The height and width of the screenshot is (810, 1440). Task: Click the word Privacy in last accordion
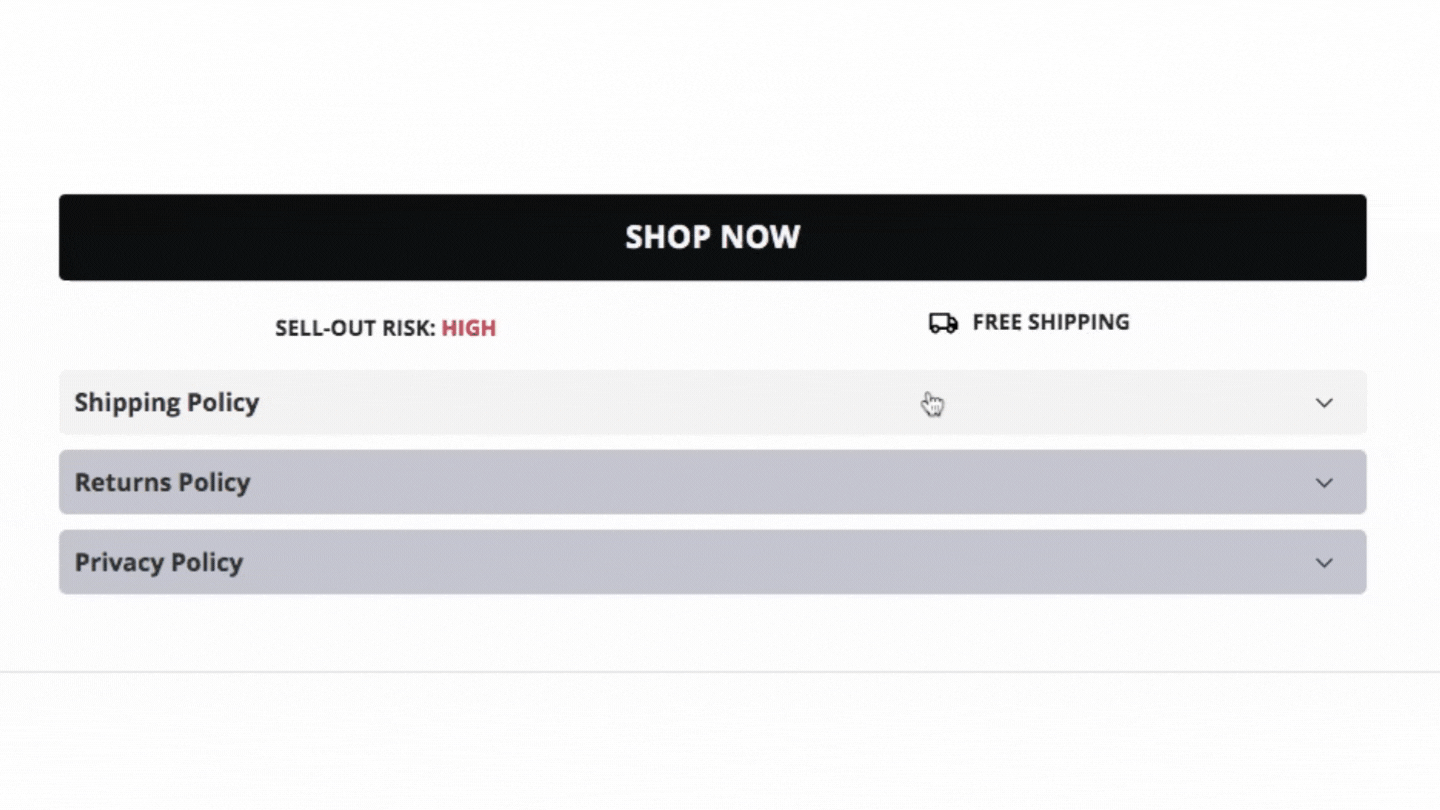pyautogui.click(x=115, y=562)
